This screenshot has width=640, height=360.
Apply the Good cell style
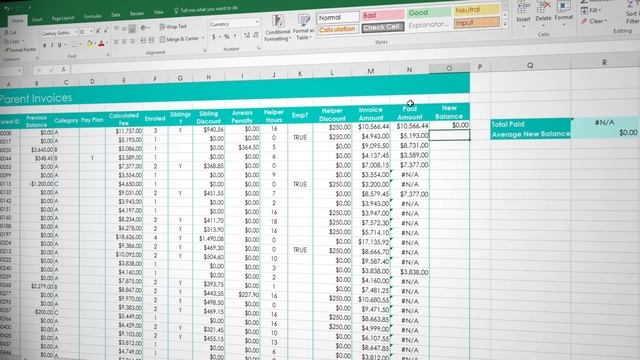point(428,13)
